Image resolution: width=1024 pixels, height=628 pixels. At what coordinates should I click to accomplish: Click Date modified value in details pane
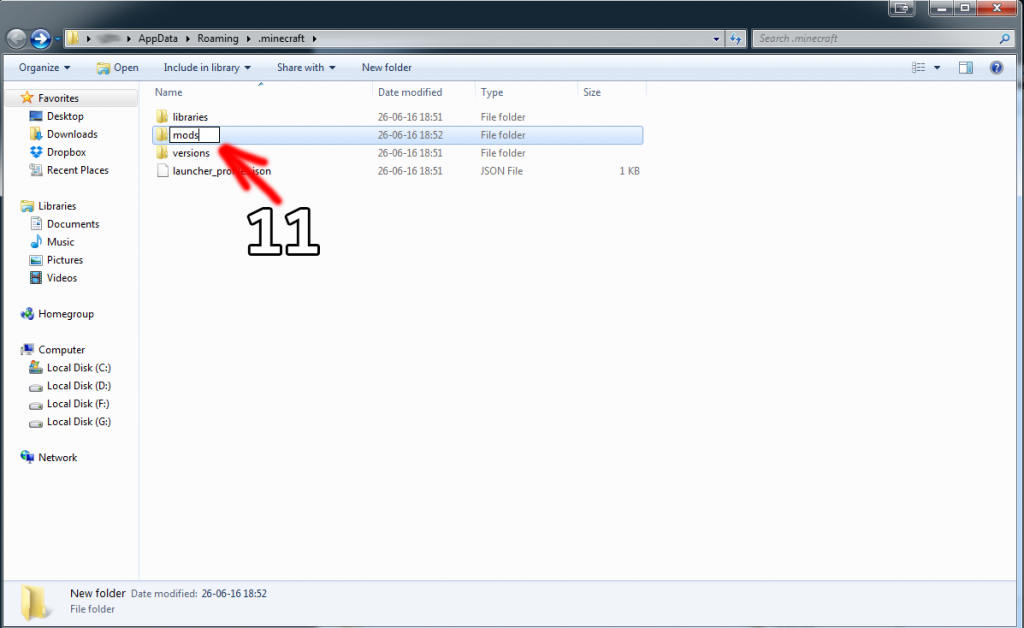pos(234,593)
